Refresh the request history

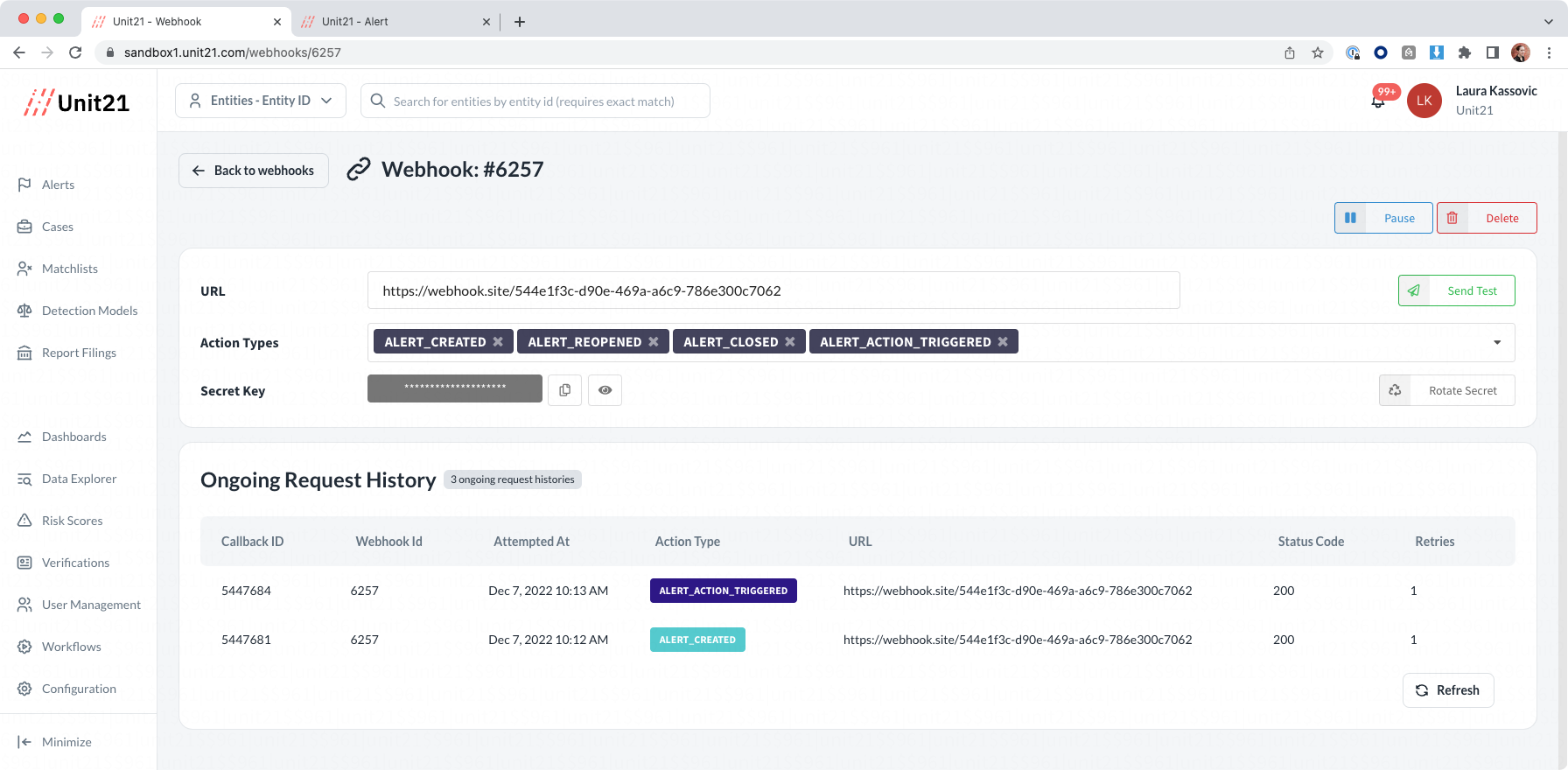point(1448,690)
